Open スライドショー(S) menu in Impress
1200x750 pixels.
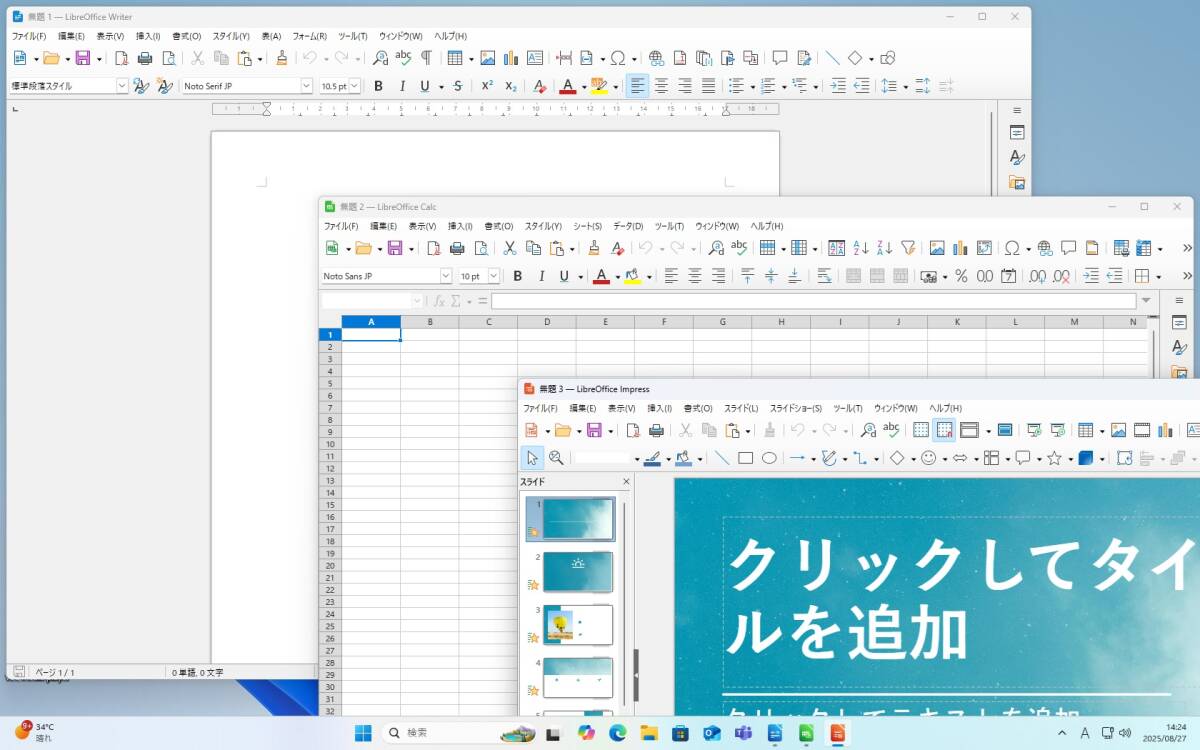[795, 408]
